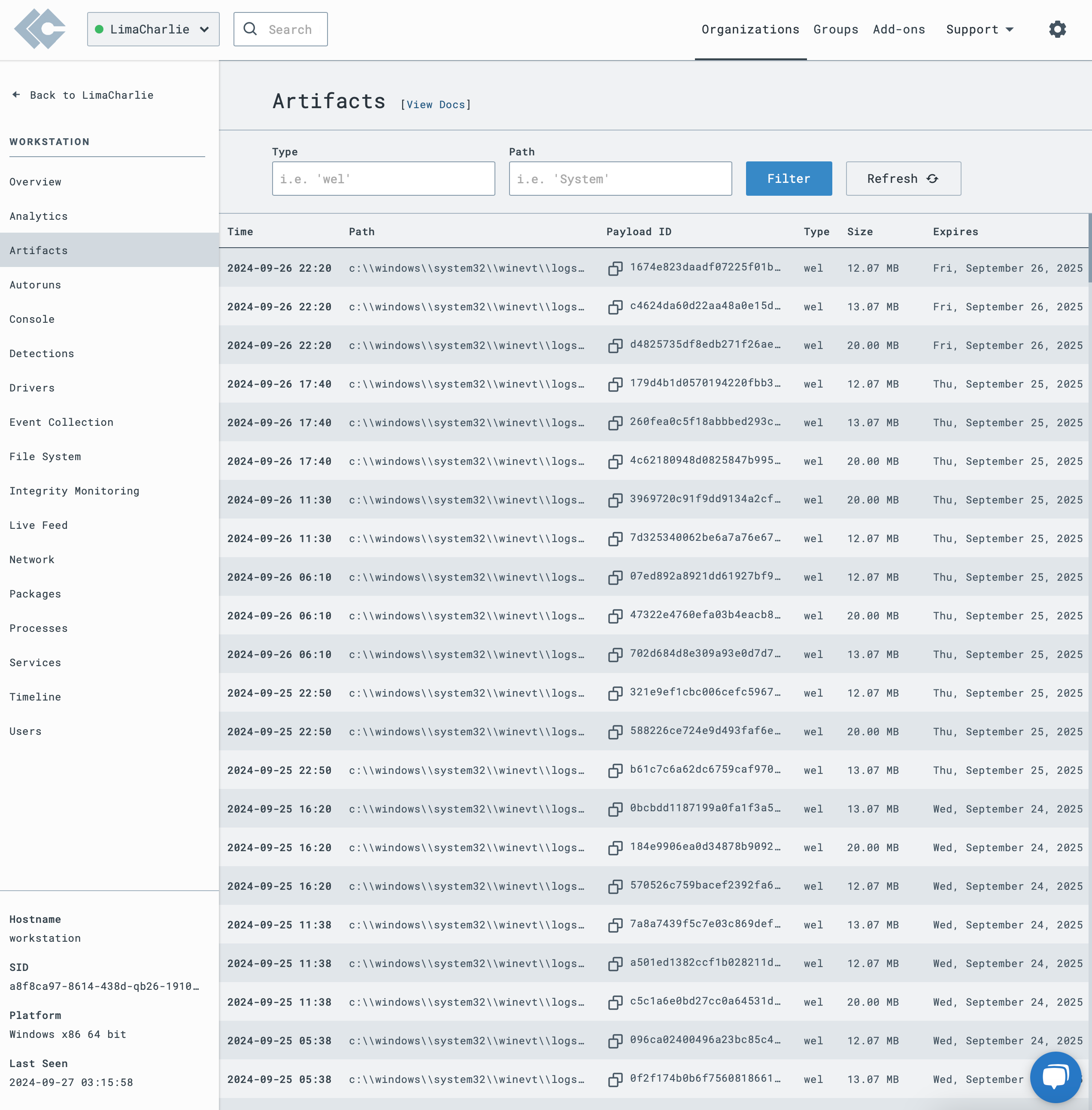Copy payload ID 7a8a7439f5c7e03c869def
This screenshot has height=1110, width=1092.
coord(616,925)
